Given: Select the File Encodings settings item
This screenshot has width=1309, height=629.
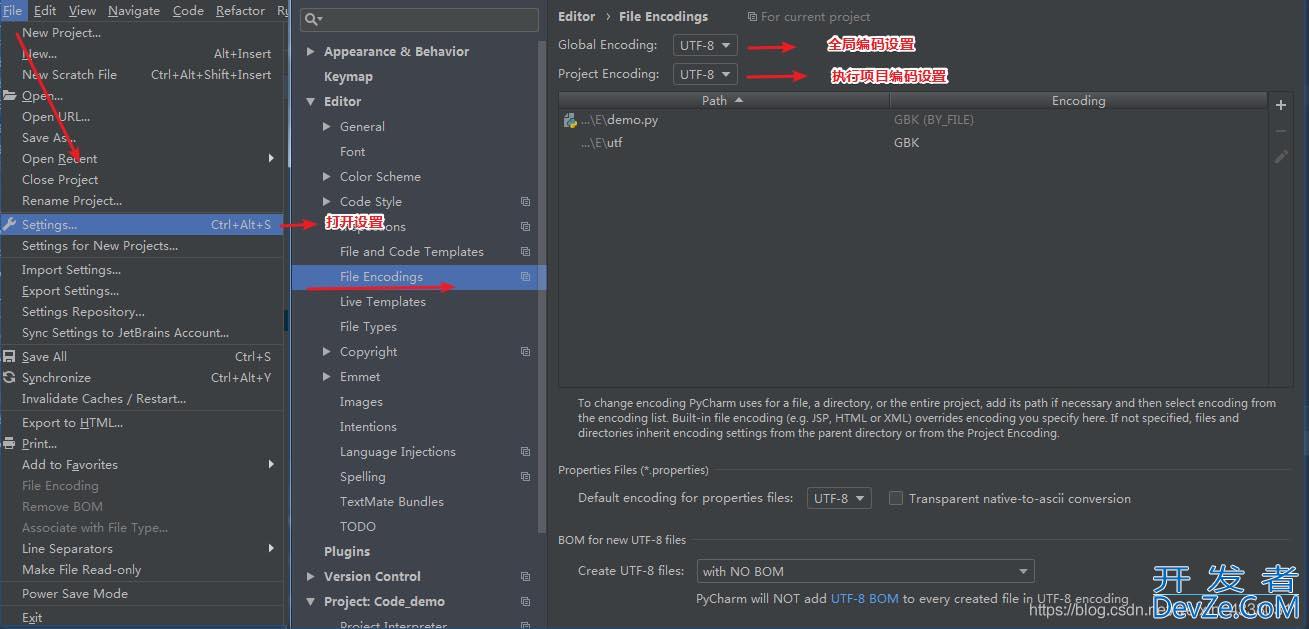Looking at the screenshot, I should pyautogui.click(x=419, y=277).
